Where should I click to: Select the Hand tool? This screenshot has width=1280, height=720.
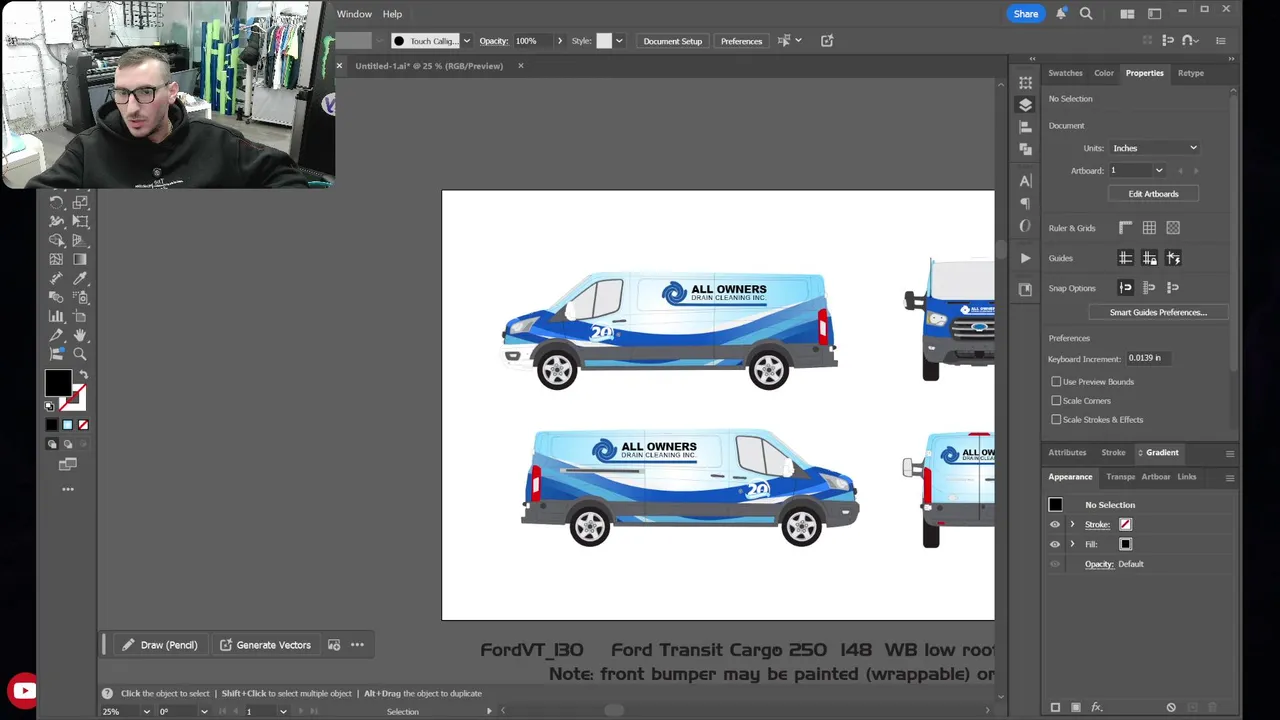[80, 335]
